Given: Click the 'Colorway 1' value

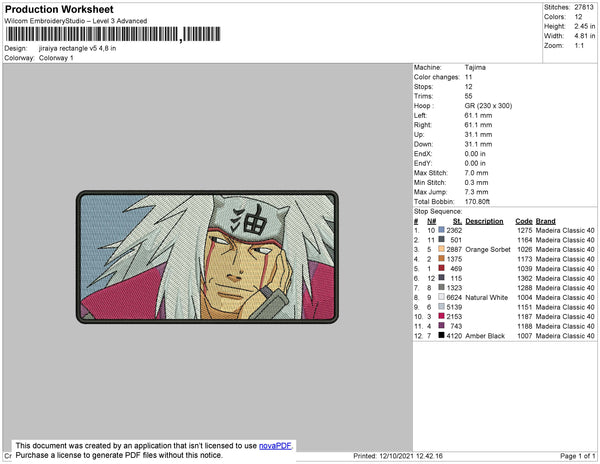Looking at the screenshot, I should [56, 58].
